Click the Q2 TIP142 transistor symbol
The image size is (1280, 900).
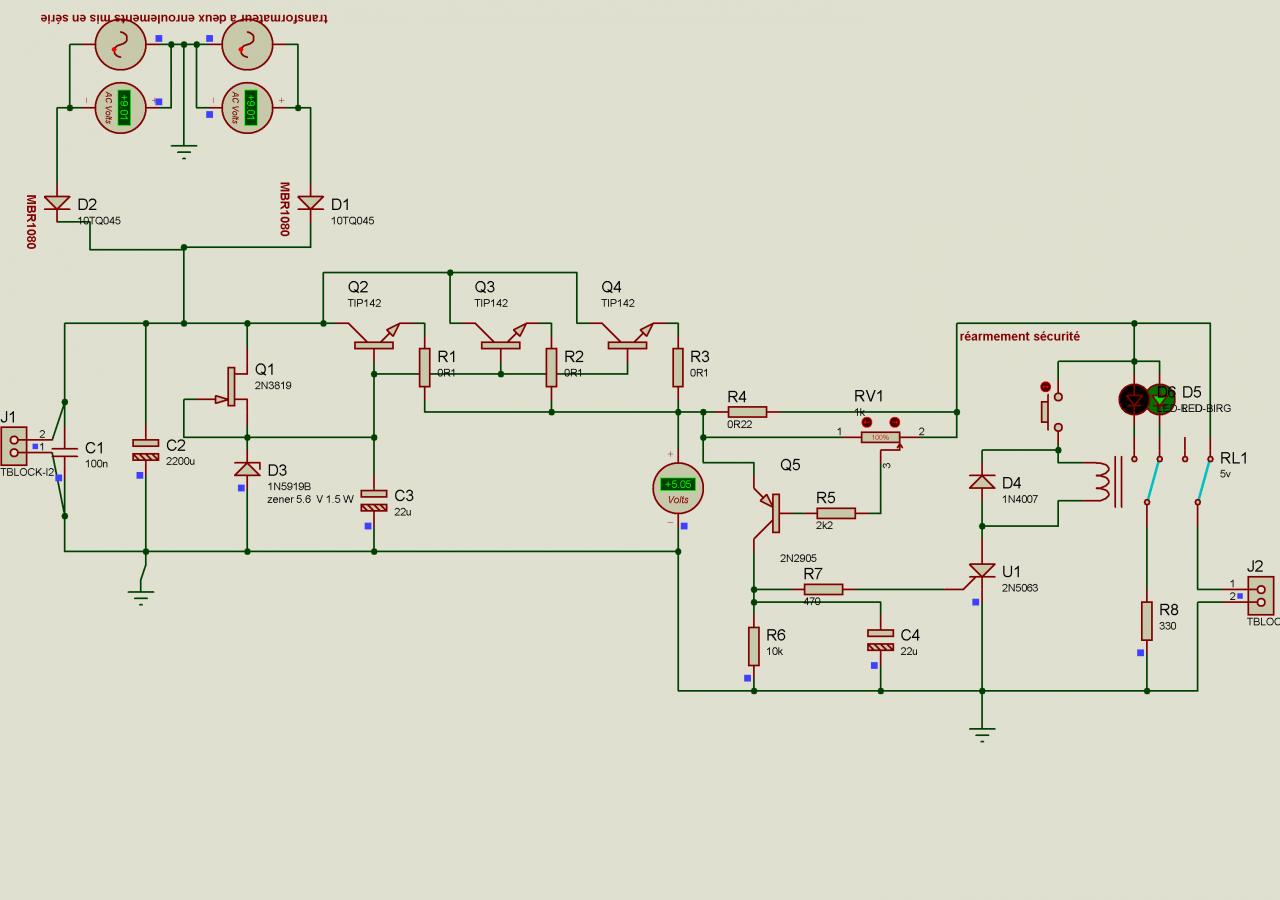point(375,337)
